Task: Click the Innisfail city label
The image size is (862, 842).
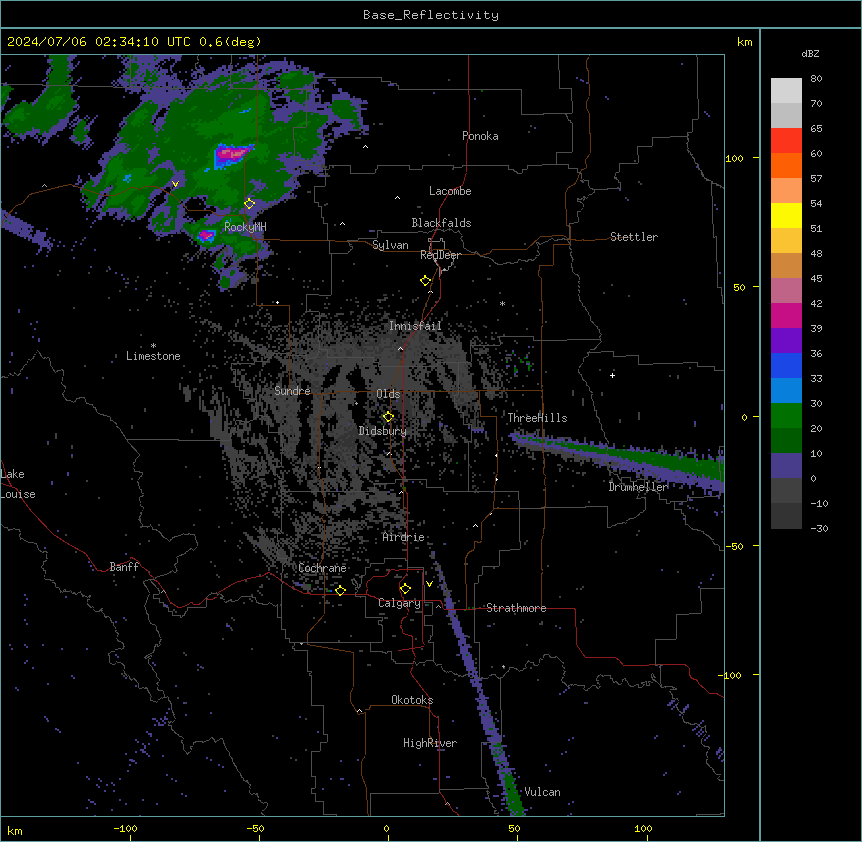Action: tap(415, 326)
